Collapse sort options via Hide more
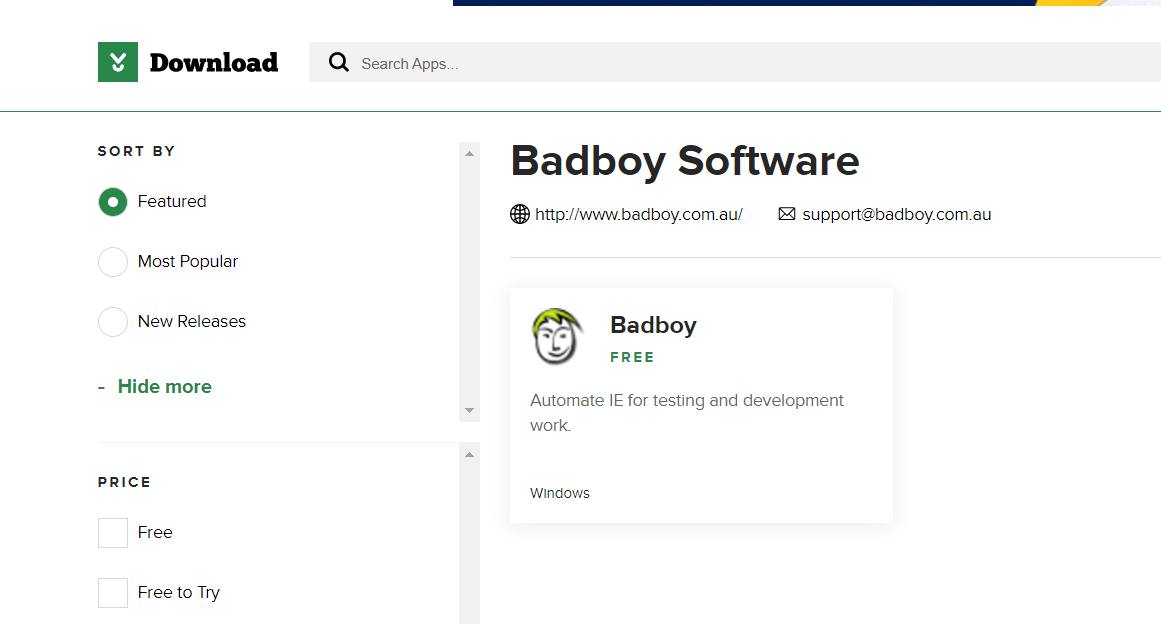 point(155,386)
